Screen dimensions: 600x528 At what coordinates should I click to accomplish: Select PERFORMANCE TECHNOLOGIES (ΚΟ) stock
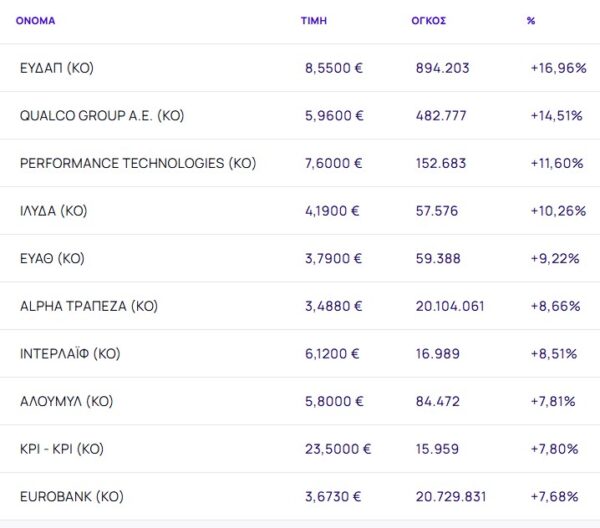click(138, 163)
